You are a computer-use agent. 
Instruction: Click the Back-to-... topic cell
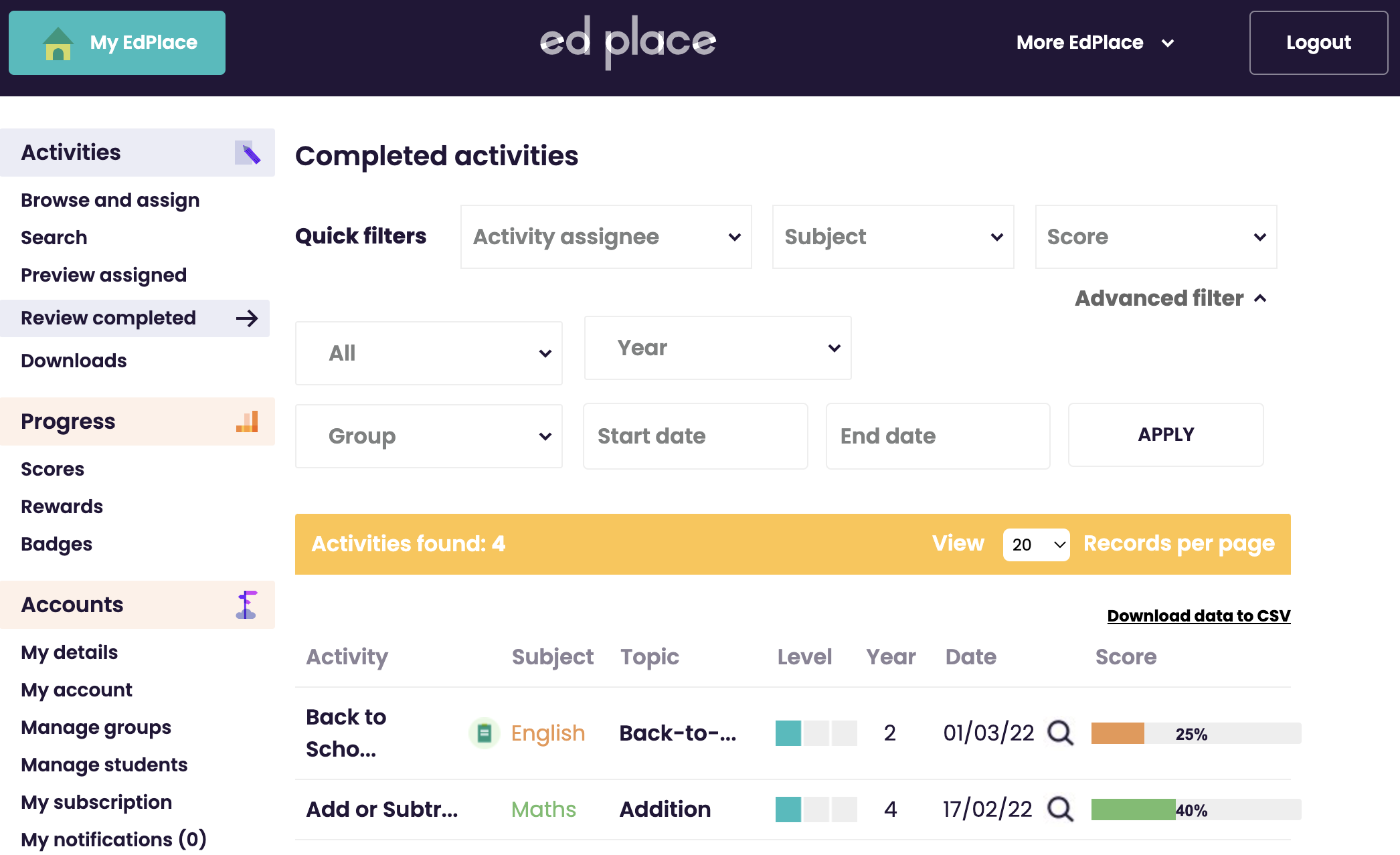point(678,733)
